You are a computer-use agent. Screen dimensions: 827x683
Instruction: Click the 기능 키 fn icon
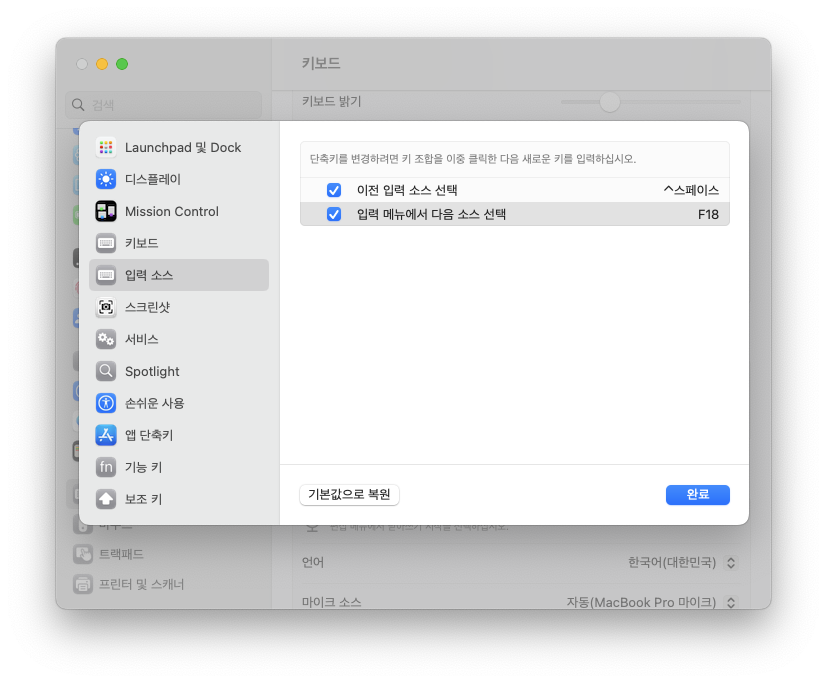coord(106,467)
